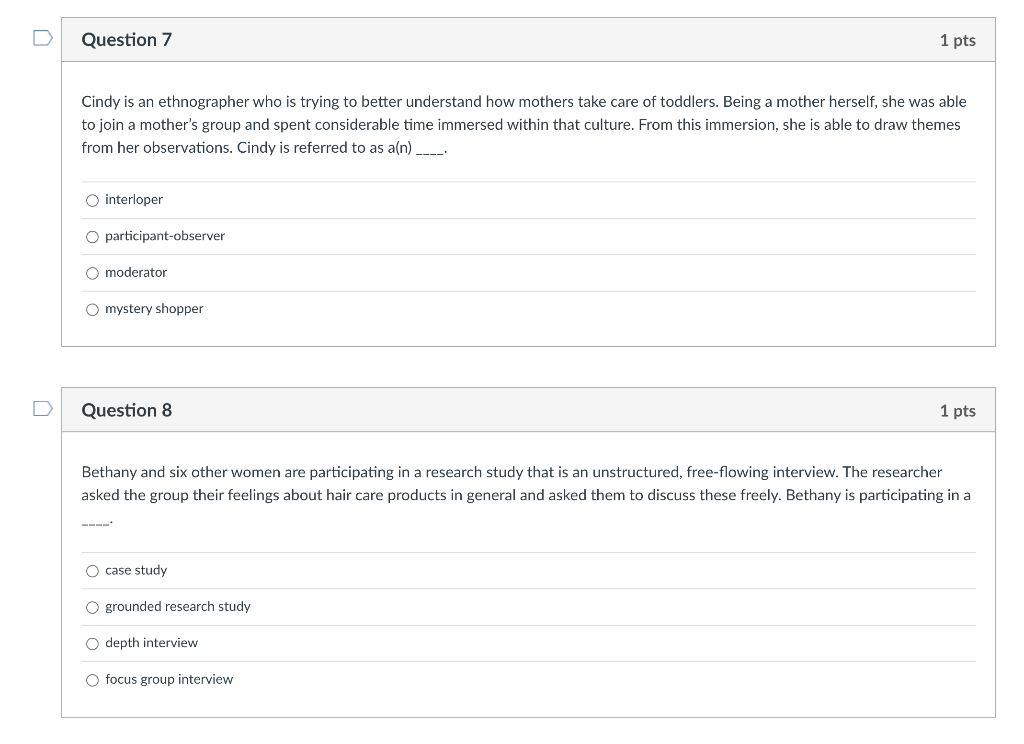Click the mystery shopper answer text
The width and height of the screenshot is (1024, 744).
tap(154, 308)
